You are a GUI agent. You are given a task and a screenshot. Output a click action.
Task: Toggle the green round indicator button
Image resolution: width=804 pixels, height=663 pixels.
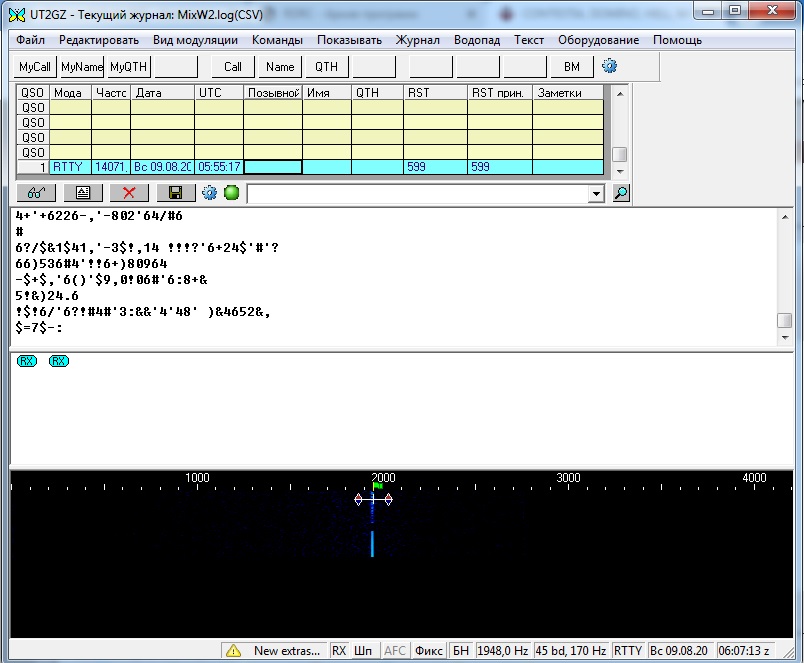[x=231, y=193]
